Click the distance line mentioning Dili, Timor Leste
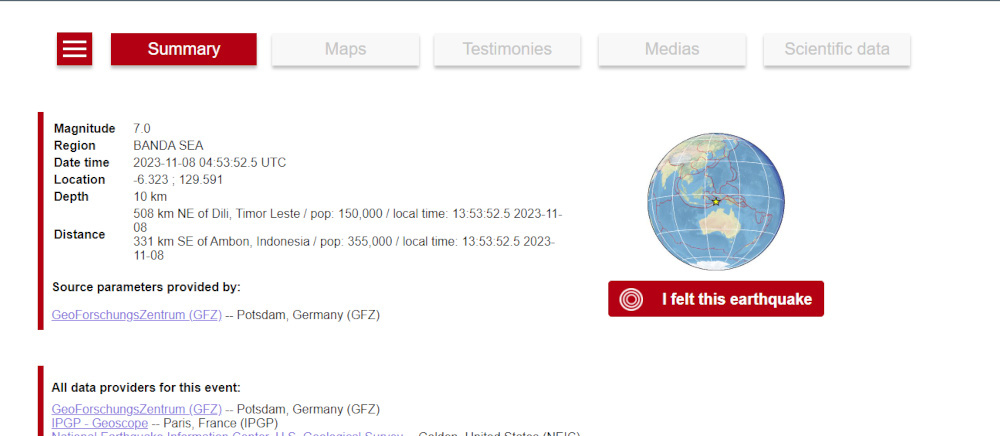 (x=347, y=214)
